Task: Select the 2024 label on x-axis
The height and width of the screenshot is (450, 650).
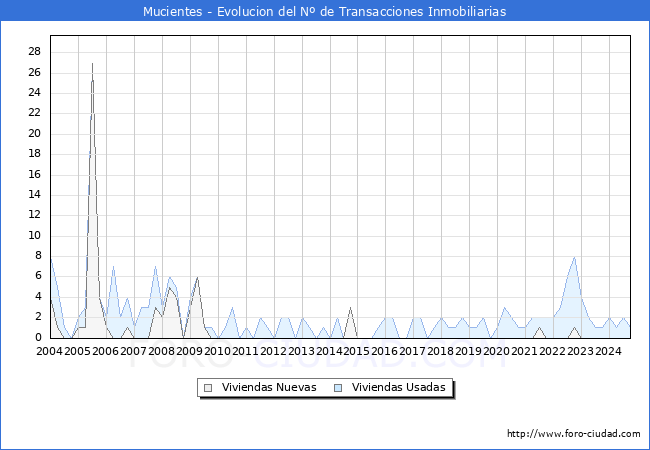Action: pos(608,351)
